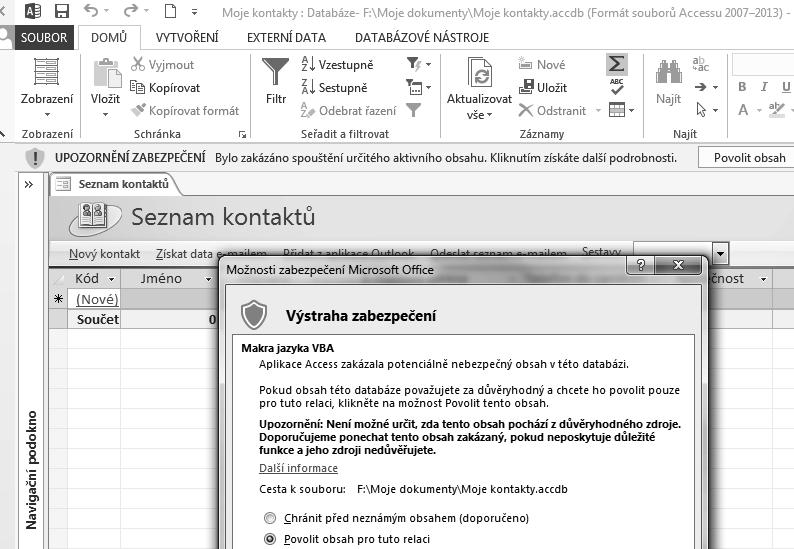The height and width of the screenshot is (549, 794).
Task: Toggle Italic formatting (I)
Action: pyautogui.click(x=764, y=87)
